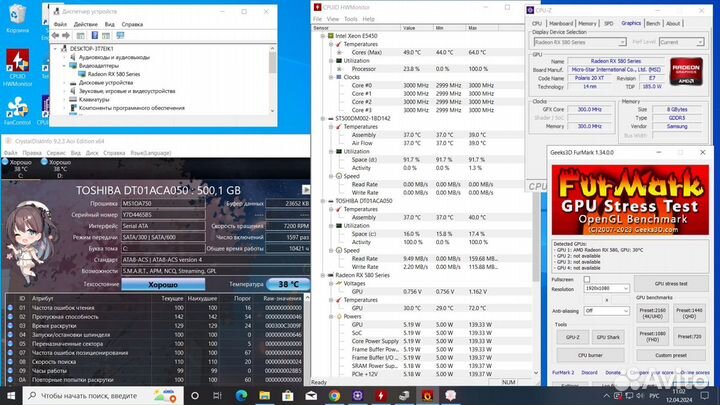Open the Anti-aliasing dropdown in FurMark
The image size is (720, 405).
[606, 311]
